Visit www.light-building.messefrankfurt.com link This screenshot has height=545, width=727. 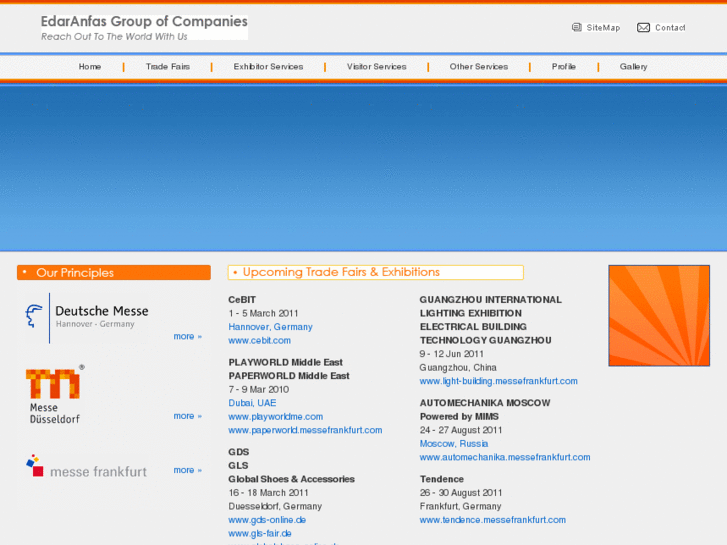click(x=498, y=381)
